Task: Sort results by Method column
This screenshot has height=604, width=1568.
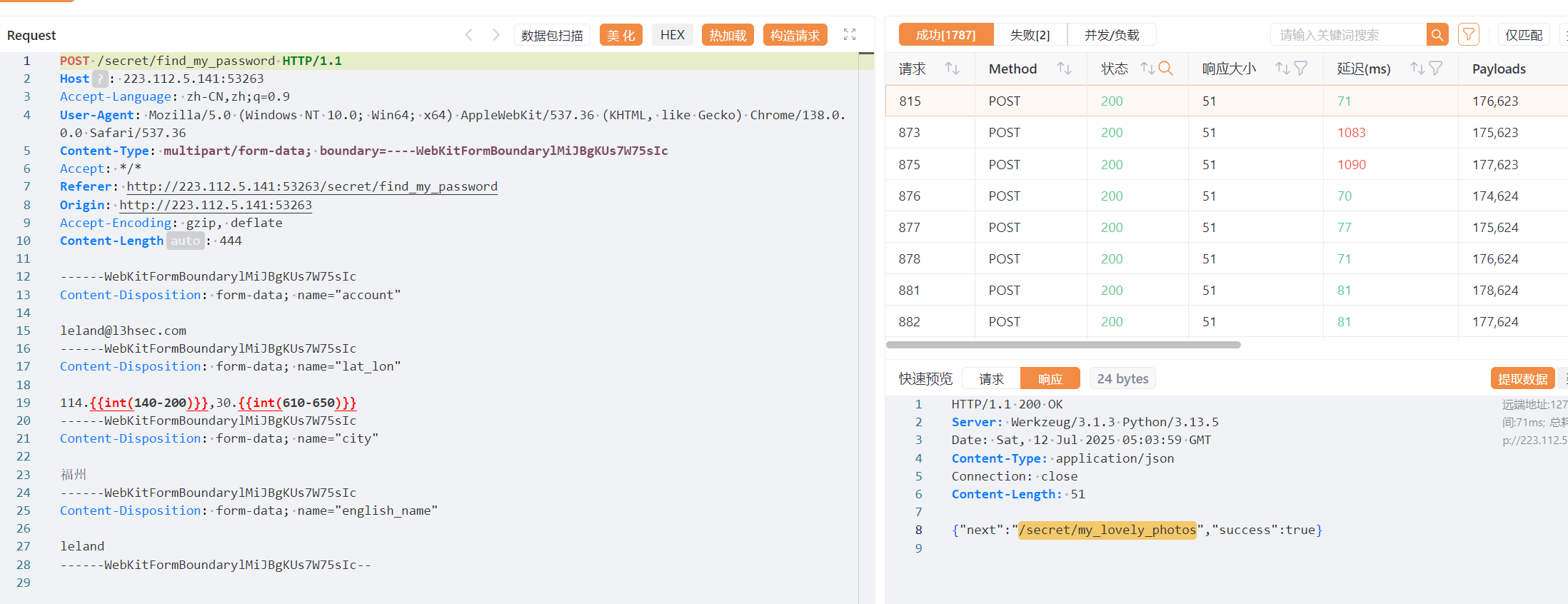Action: 1064,69
